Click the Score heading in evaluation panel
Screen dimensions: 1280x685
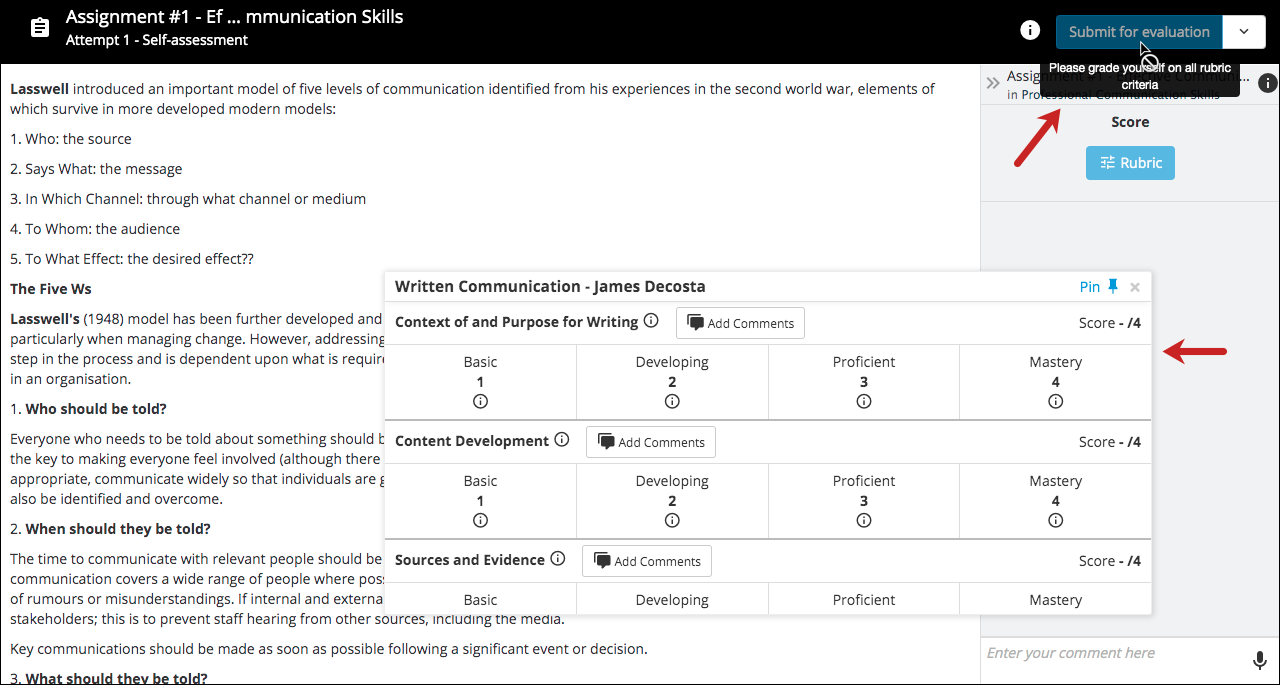coord(1130,122)
